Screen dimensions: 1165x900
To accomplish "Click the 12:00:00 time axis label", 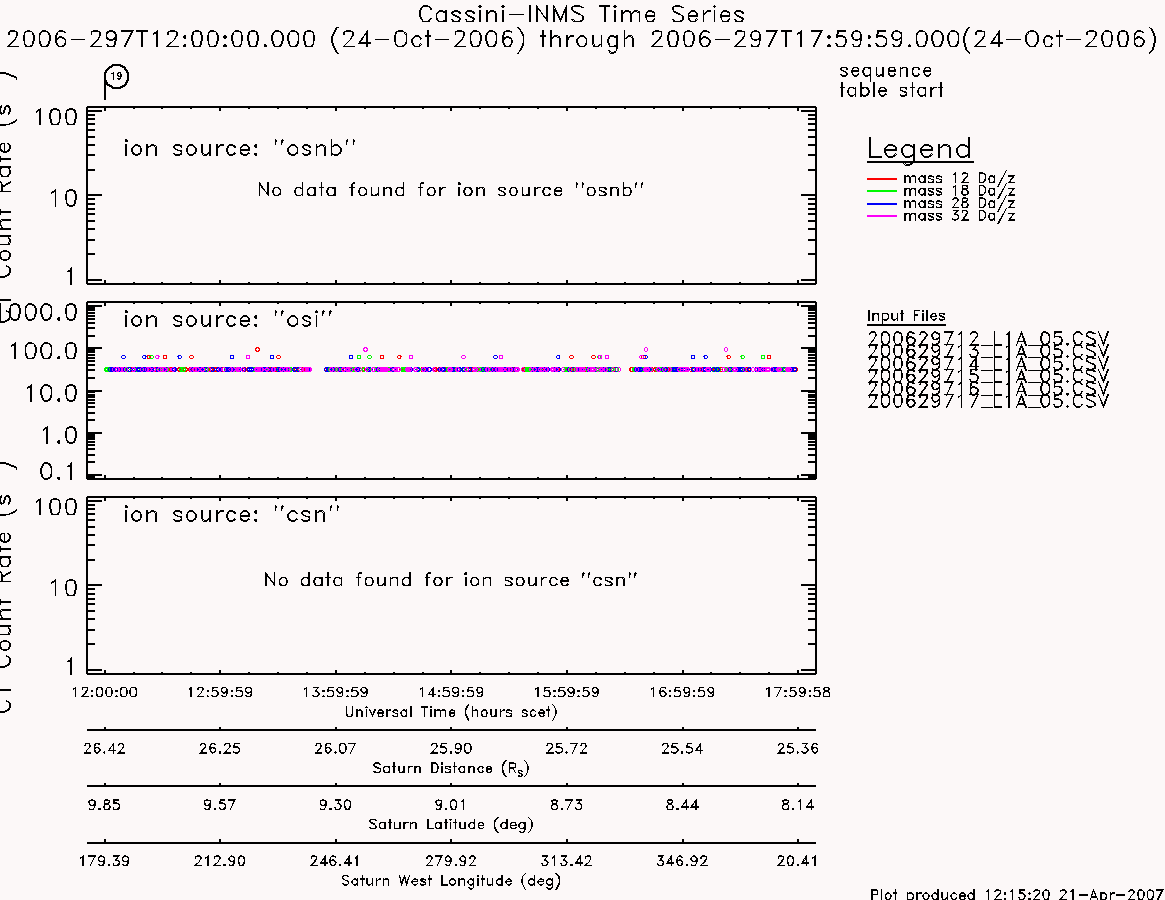I will click(x=104, y=692).
